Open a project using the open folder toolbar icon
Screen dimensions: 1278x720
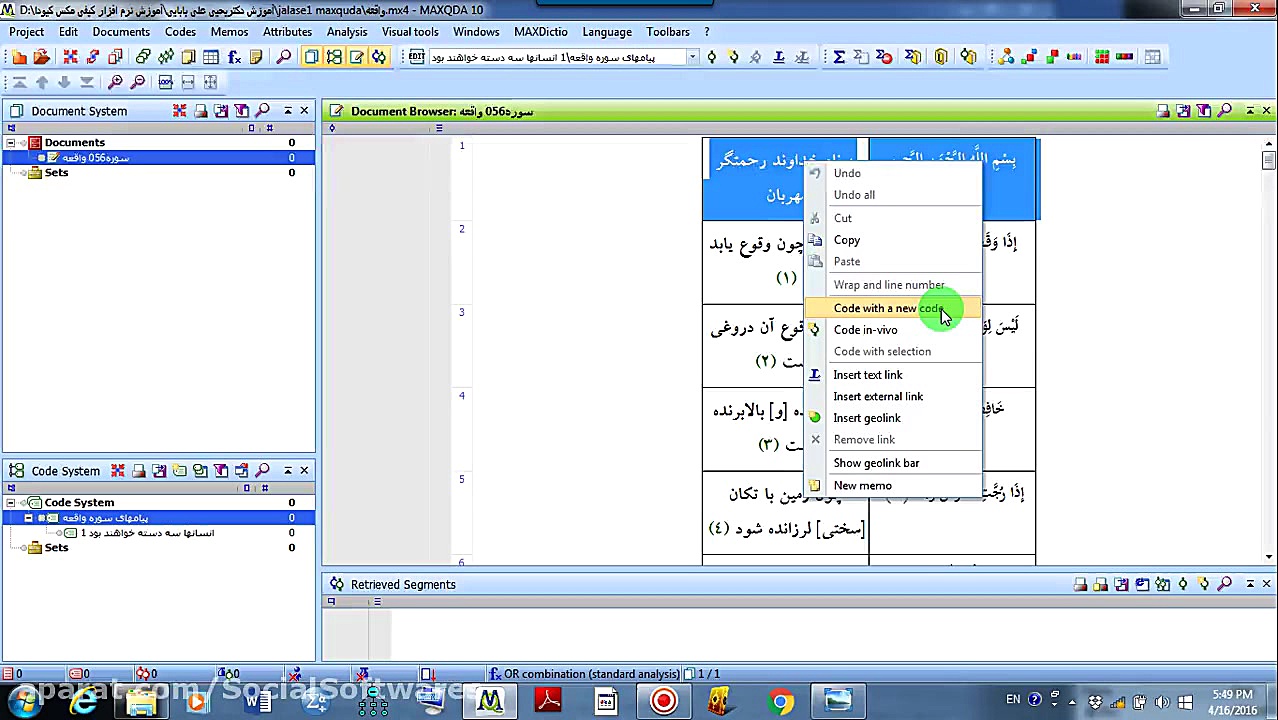(41, 57)
